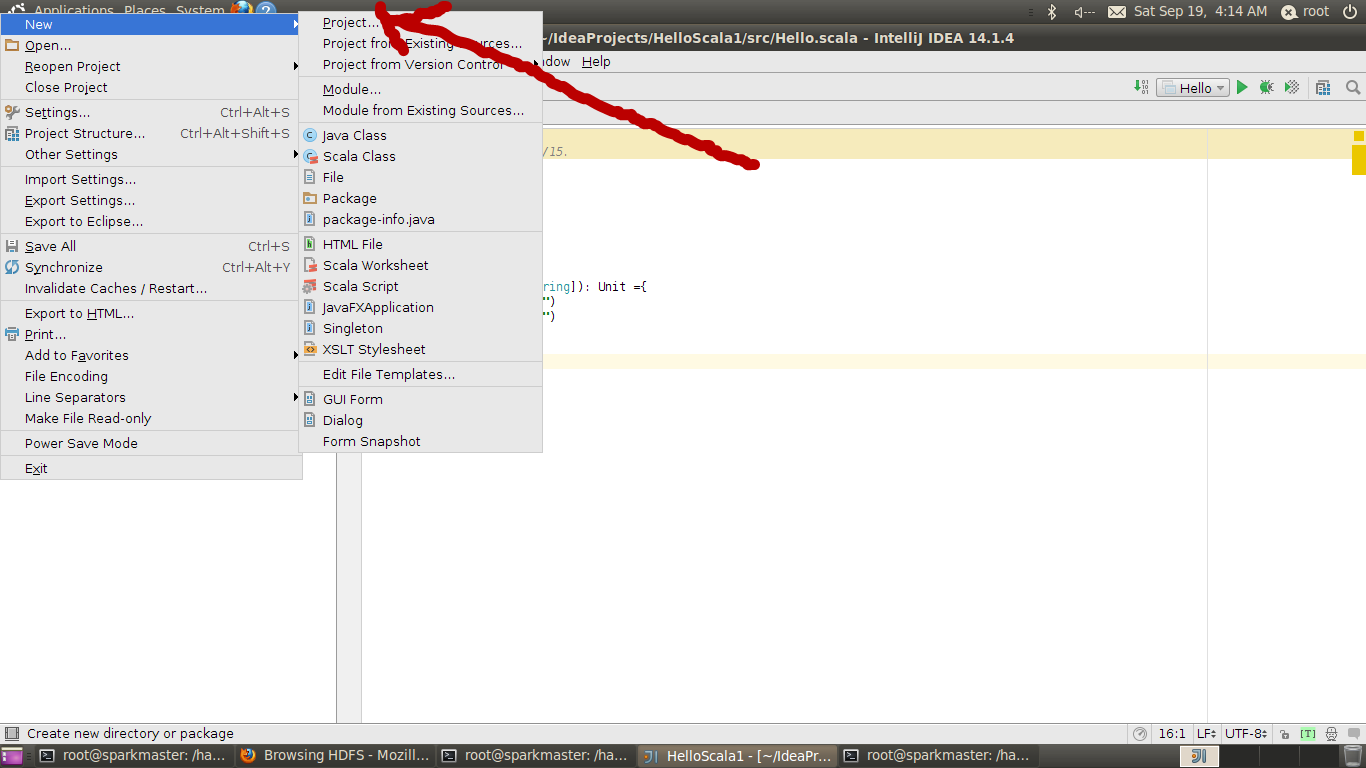This screenshot has height=768, width=1366.
Task: Click the Save All floppy icon
Action: [x=12, y=246]
